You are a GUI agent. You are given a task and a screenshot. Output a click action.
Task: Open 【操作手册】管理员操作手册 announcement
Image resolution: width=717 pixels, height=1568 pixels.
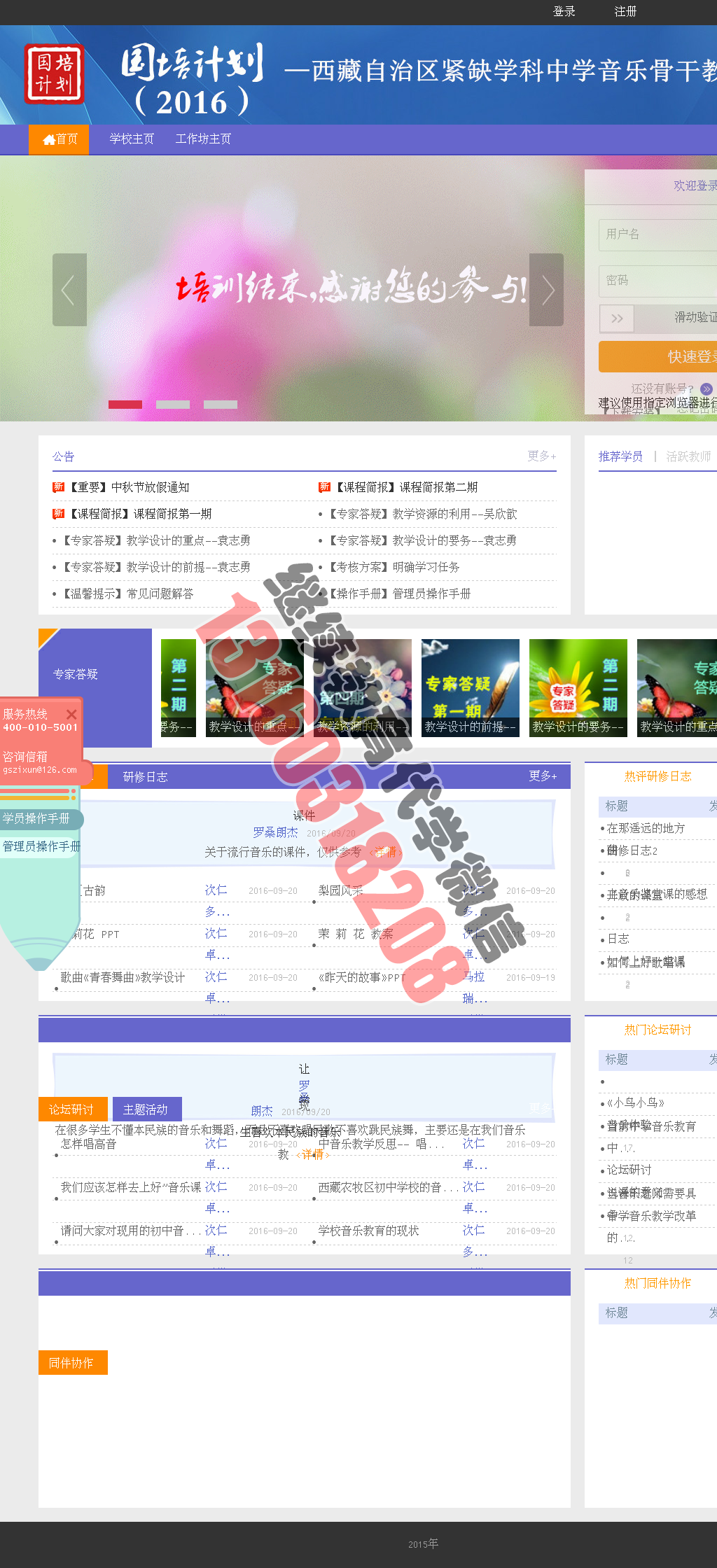click(399, 594)
